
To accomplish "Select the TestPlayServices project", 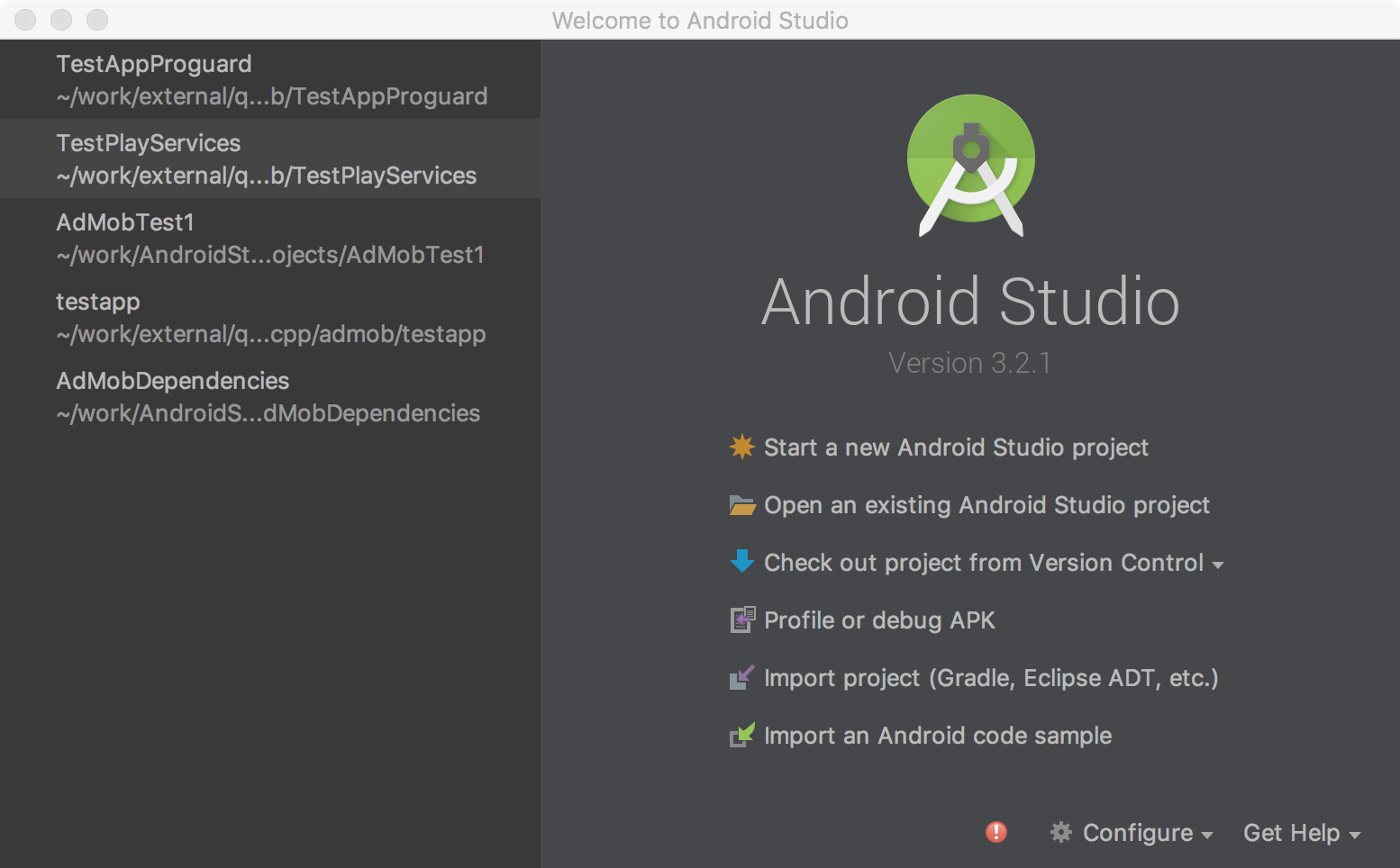I will coord(270,158).
